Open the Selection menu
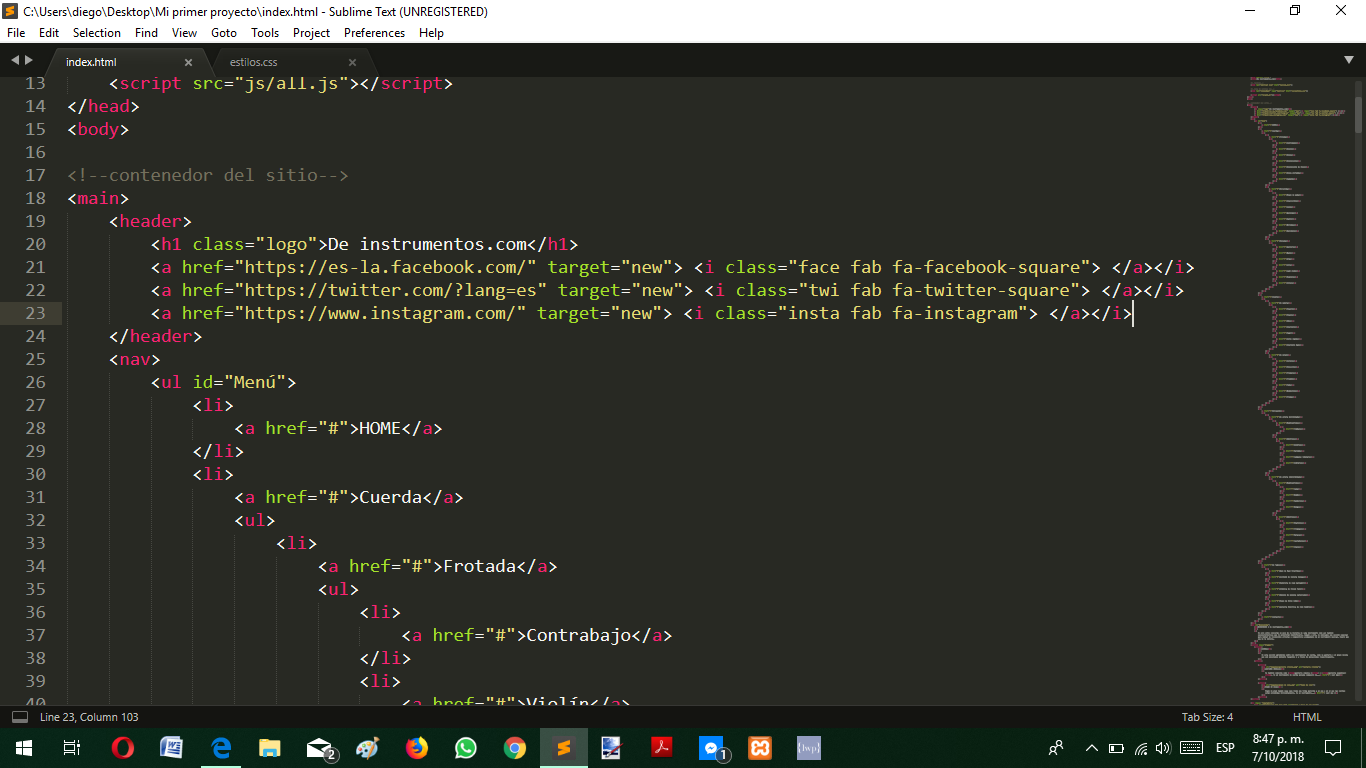The height and width of the screenshot is (768, 1366). point(97,33)
